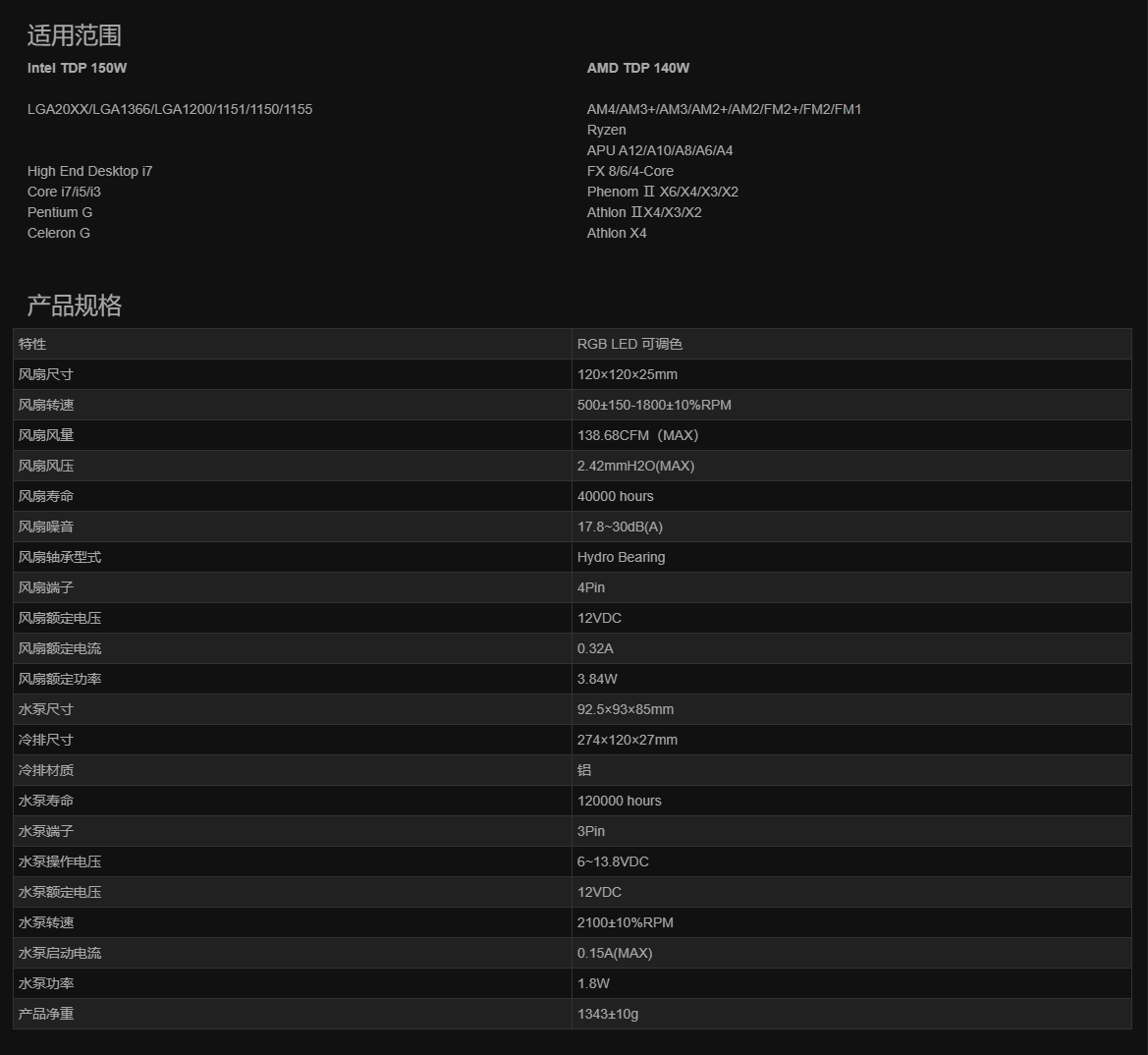Image resolution: width=1148 pixels, height=1055 pixels.
Task: Click the 冷排尺寸 label cell
Action: pos(292,740)
